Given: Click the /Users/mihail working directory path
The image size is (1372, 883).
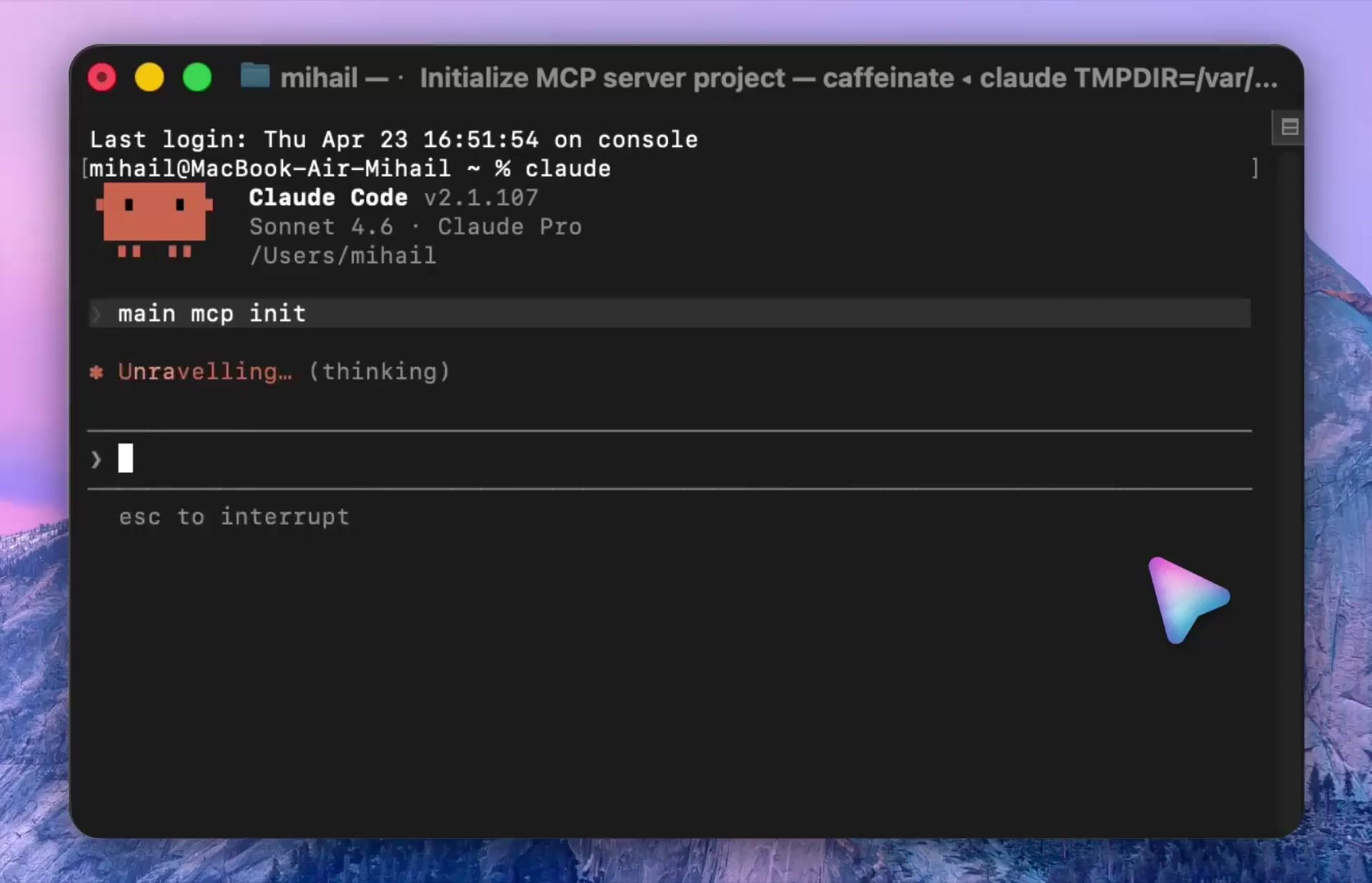Looking at the screenshot, I should pos(342,256).
